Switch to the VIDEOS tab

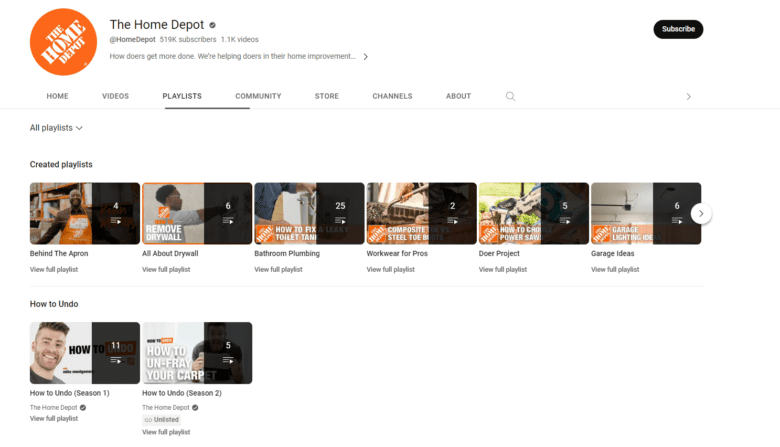click(x=115, y=96)
